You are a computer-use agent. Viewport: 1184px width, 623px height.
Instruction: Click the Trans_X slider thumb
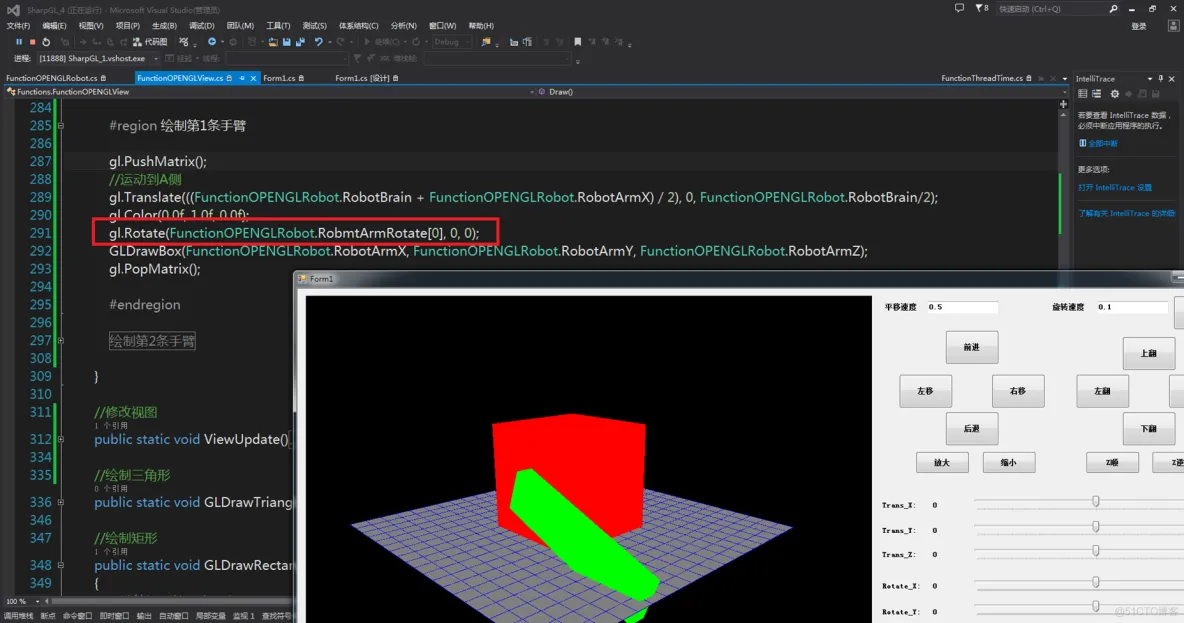(x=1096, y=501)
